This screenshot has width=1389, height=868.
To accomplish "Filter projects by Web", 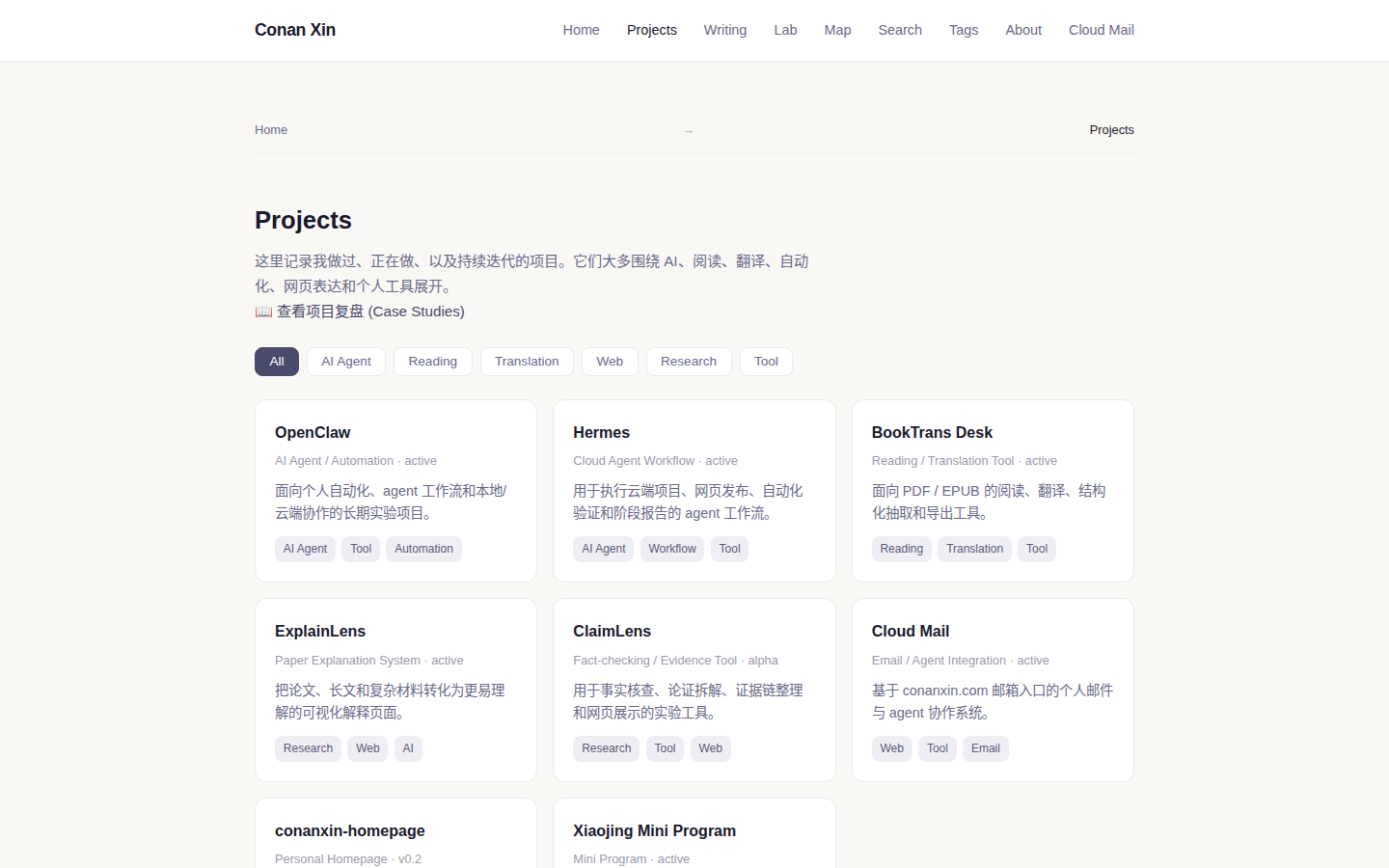I will (610, 362).
